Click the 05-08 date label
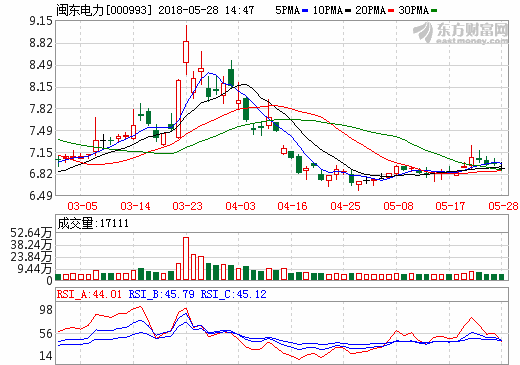This screenshot has width=520, height=365. pos(398,206)
